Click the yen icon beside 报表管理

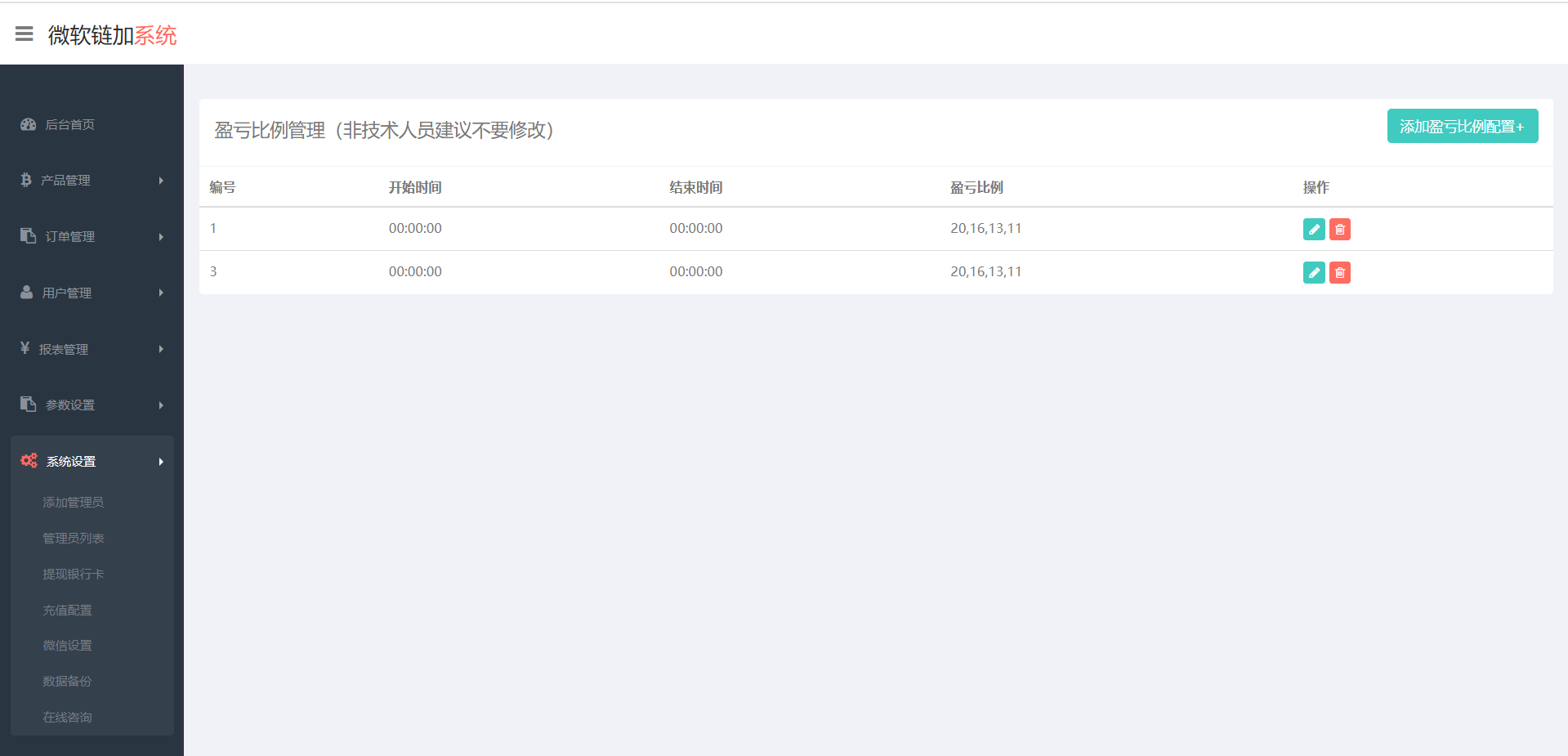click(25, 348)
